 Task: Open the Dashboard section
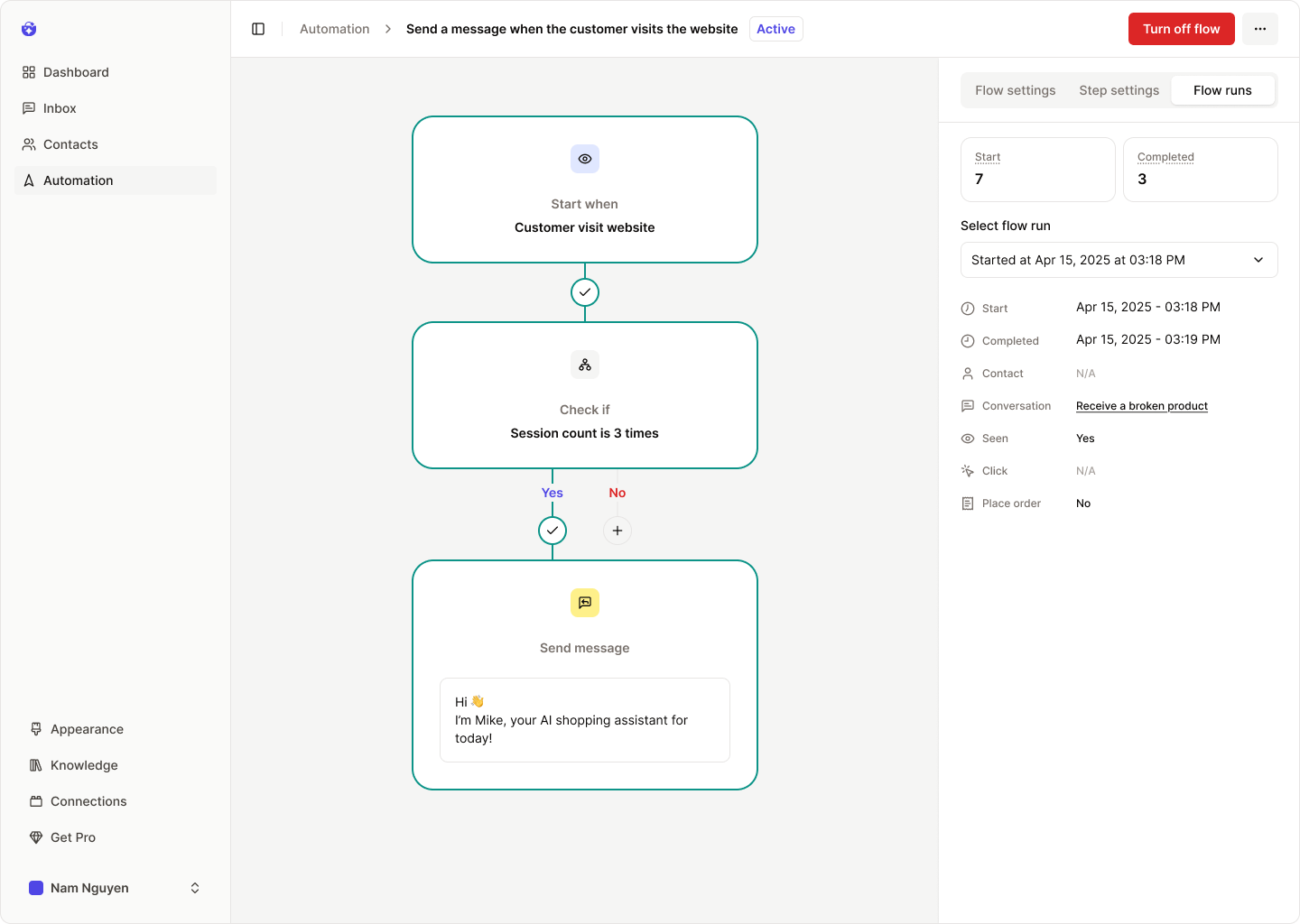[76, 72]
